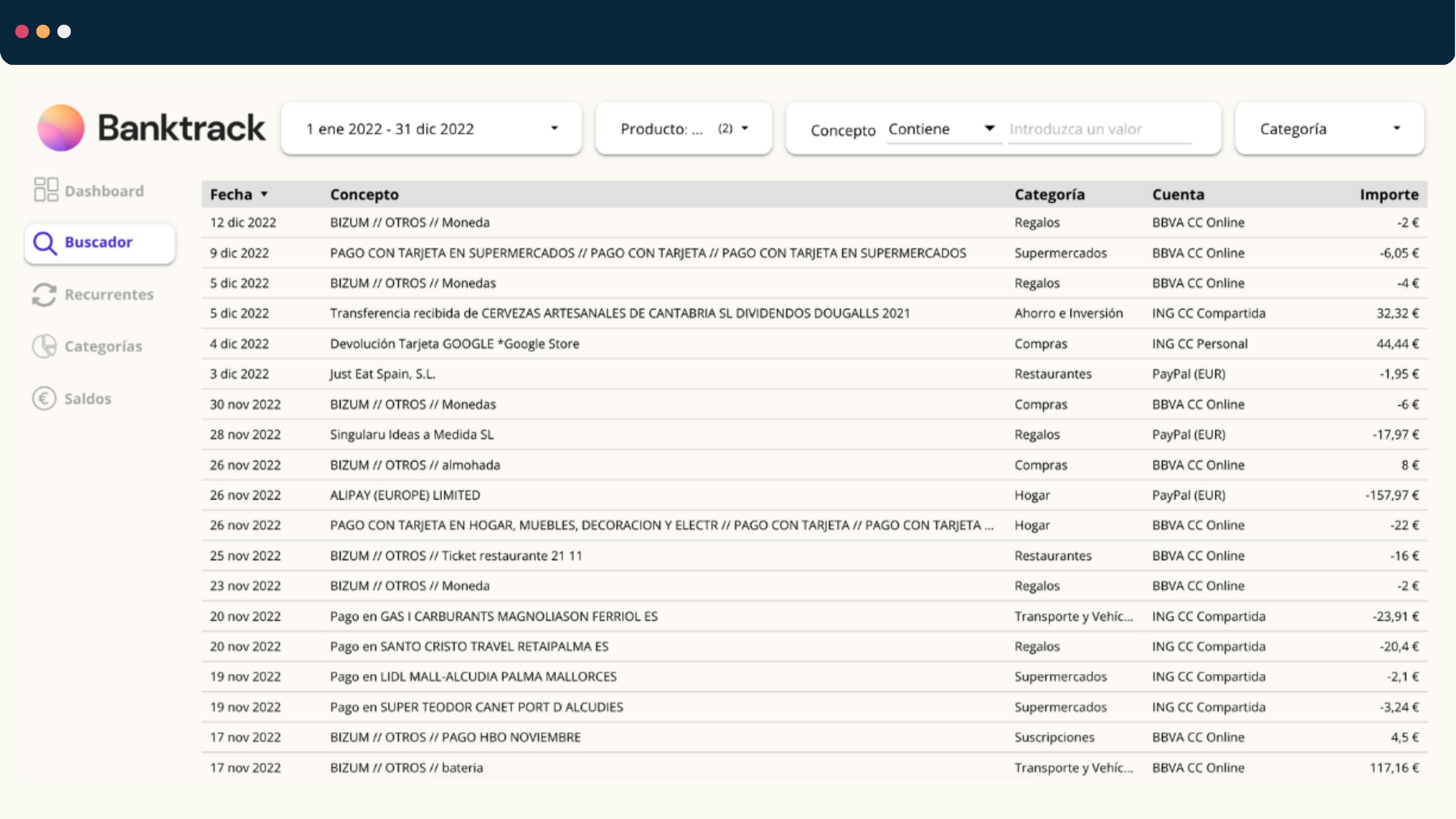The height and width of the screenshot is (819, 1456).
Task: Click the amount 32,32 €
Action: tap(1398, 313)
